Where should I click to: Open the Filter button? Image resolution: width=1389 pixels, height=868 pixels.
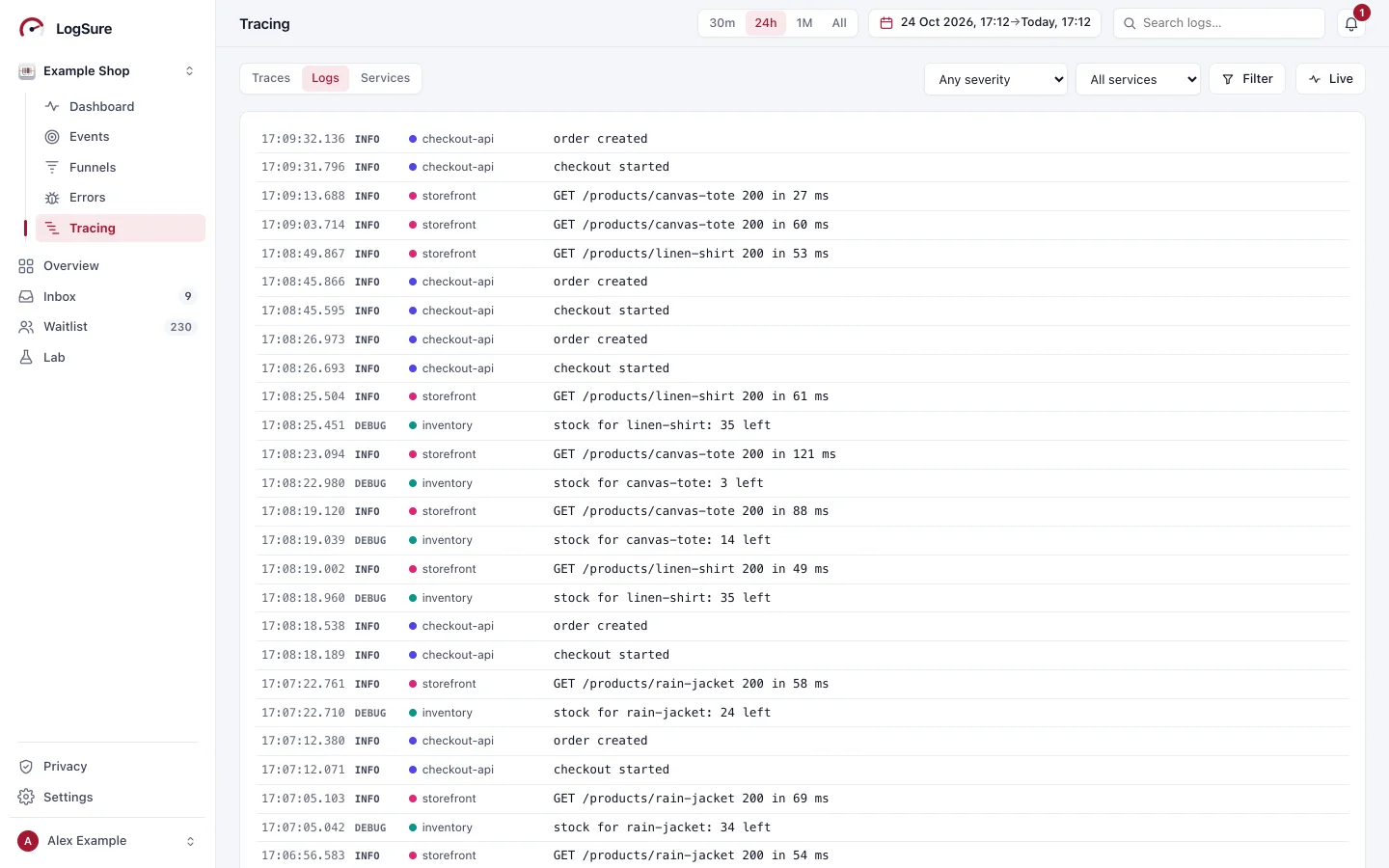click(x=1247, y=79)
